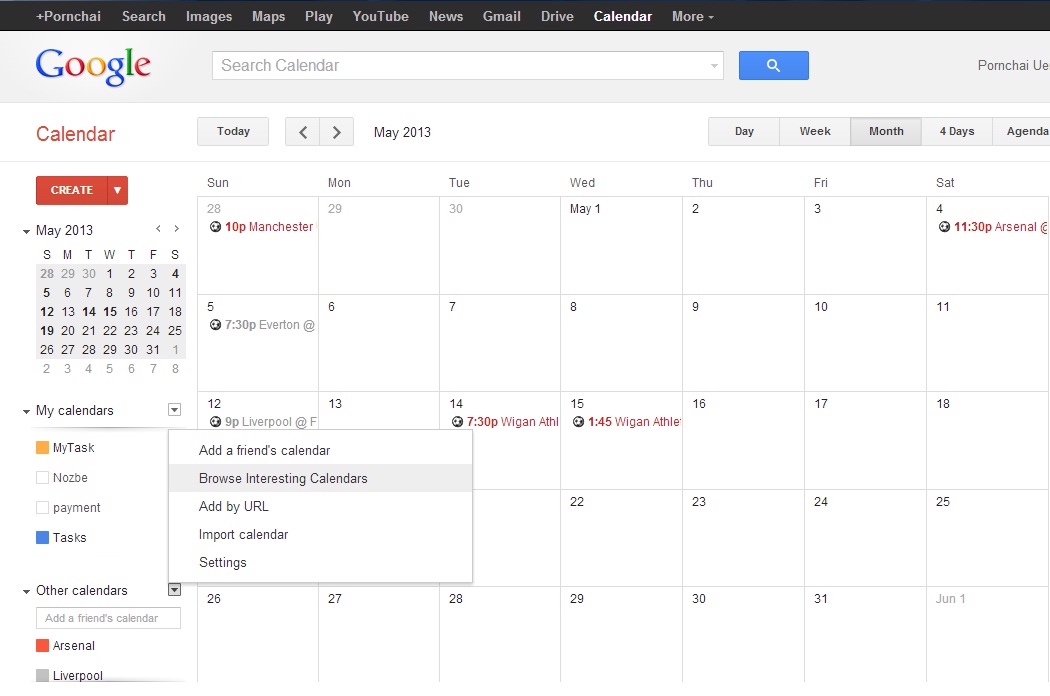
Task: Switch to Agenda view
Action: click(1023, 131)
